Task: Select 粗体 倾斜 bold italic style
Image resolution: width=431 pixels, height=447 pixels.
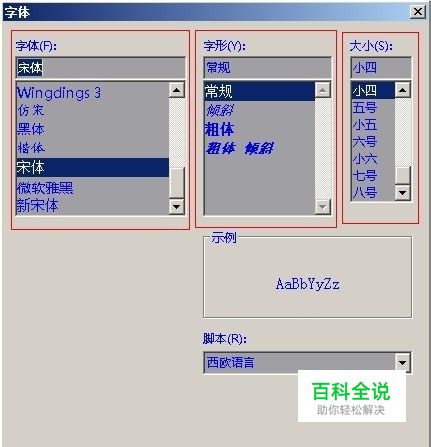Action: click(259, 148)
